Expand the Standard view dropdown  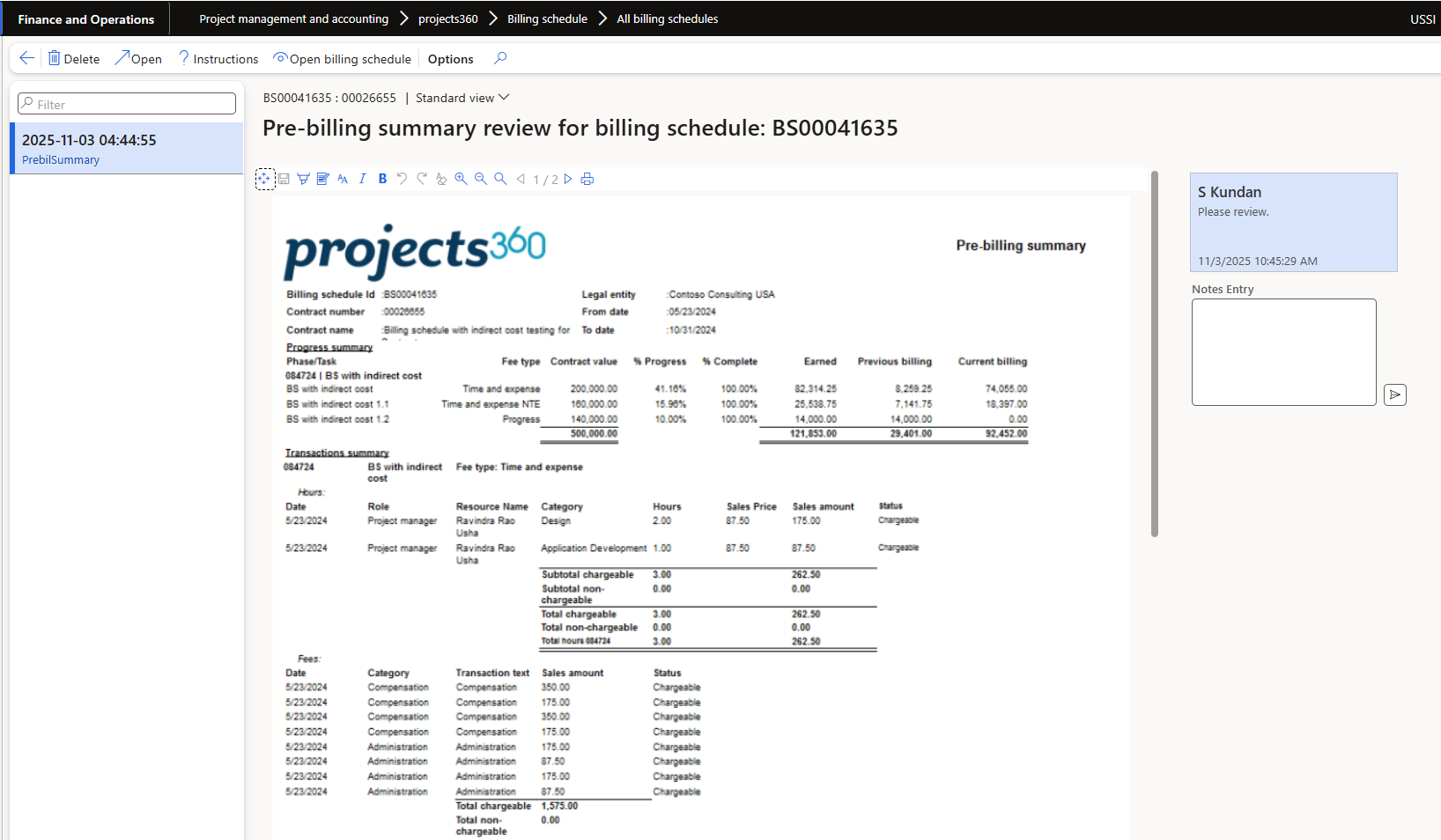[504, 98]
